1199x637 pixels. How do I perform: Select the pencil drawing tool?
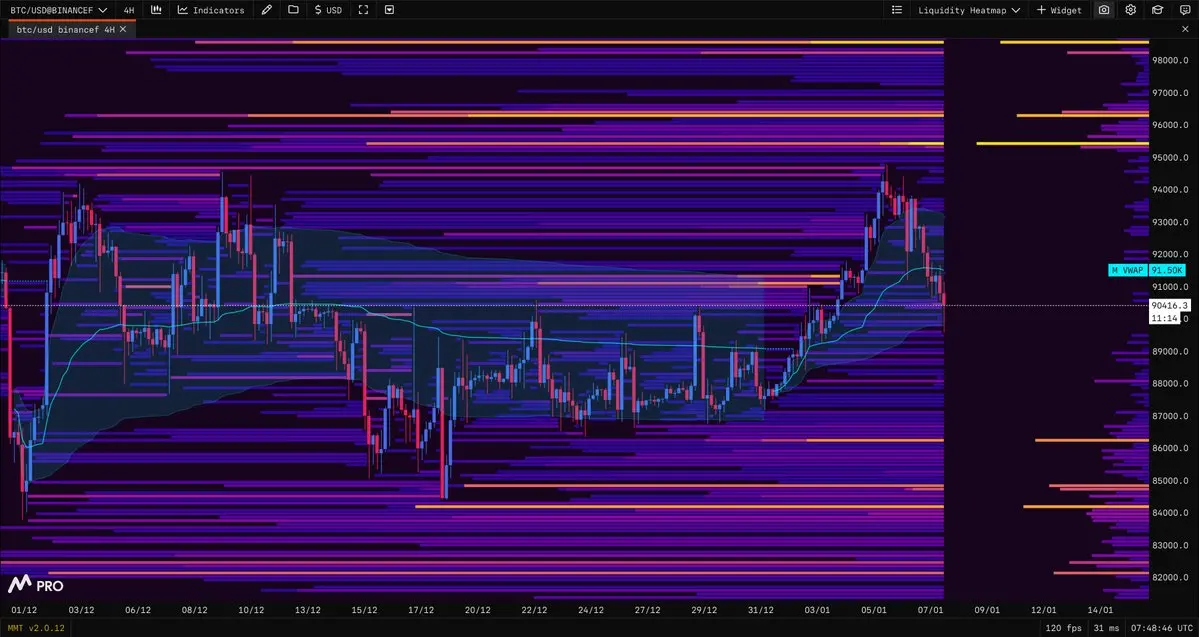pyautogui.click(x=266, y=10)
